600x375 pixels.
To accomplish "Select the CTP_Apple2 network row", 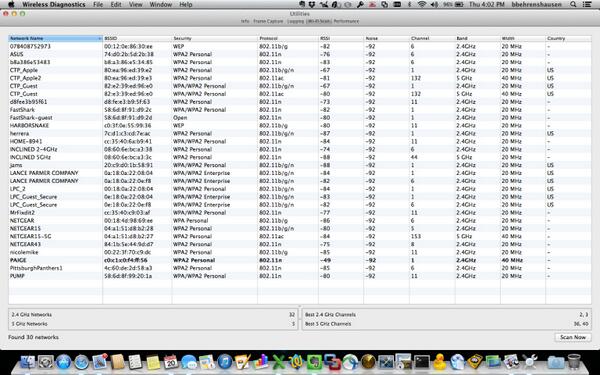I will tap(300, 78).
